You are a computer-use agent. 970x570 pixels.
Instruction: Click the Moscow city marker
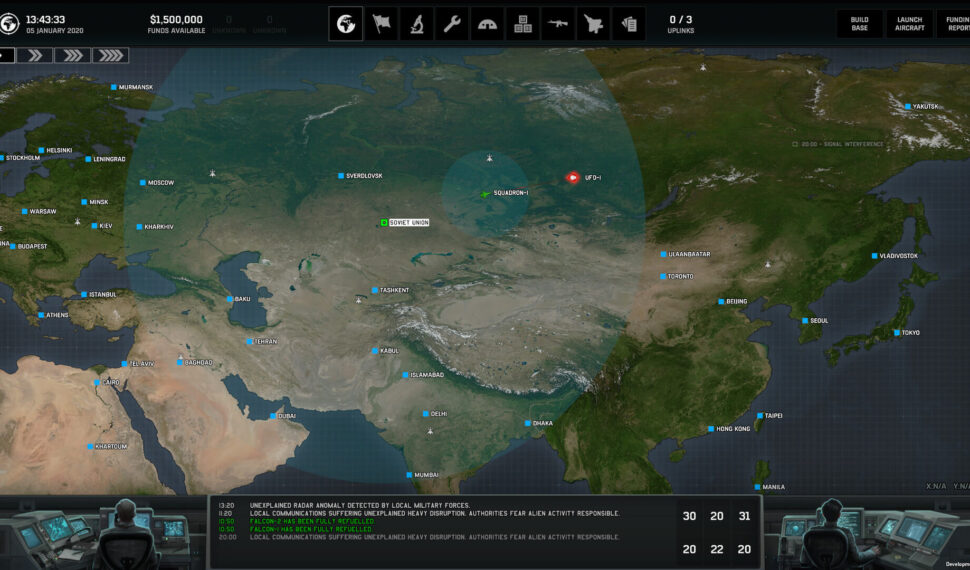(143, 182)
